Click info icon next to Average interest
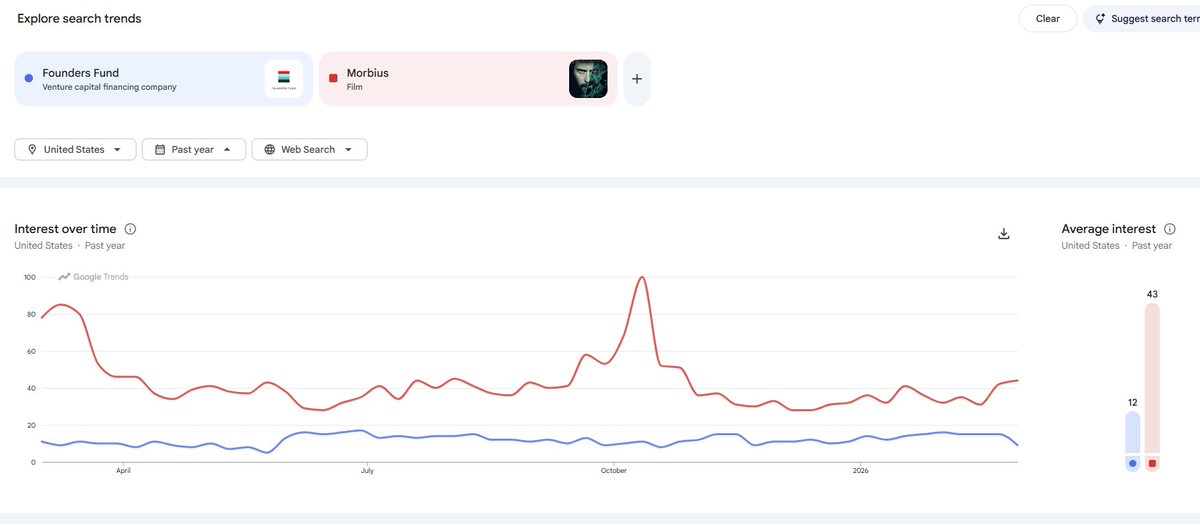 pyautogui.click(x=1170, y=229)
